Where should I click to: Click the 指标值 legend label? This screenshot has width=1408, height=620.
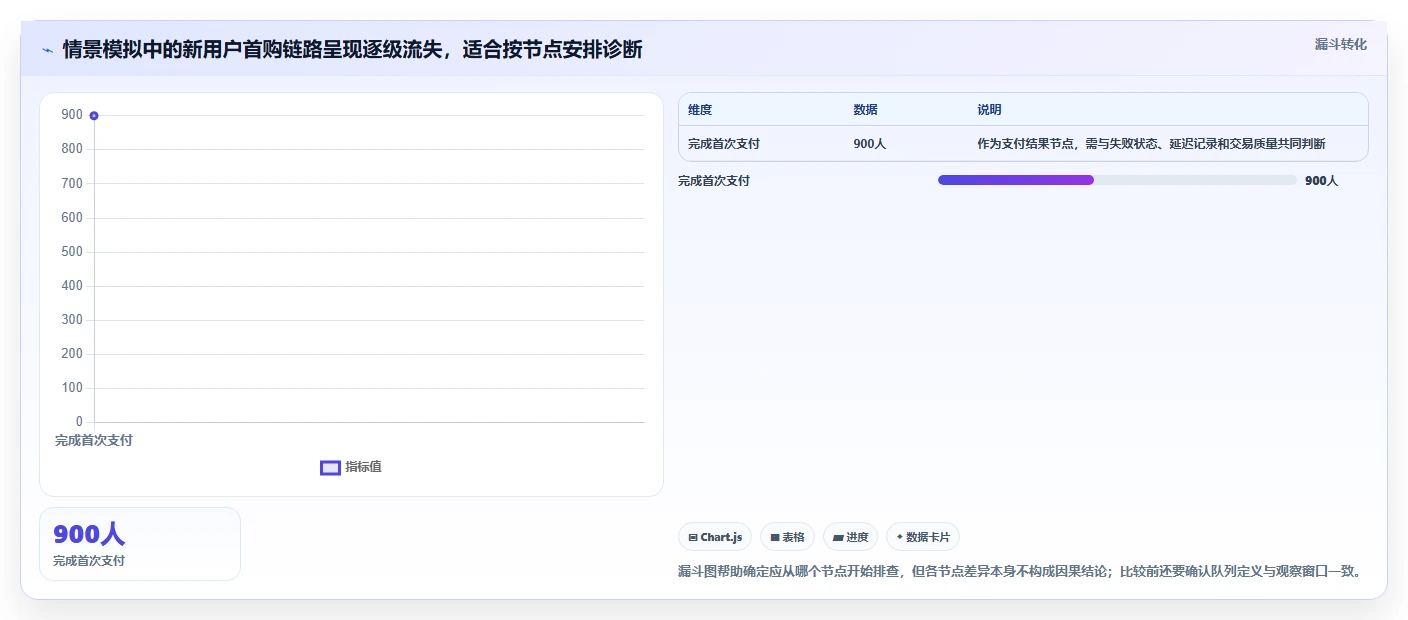click(x=363, y=467)
